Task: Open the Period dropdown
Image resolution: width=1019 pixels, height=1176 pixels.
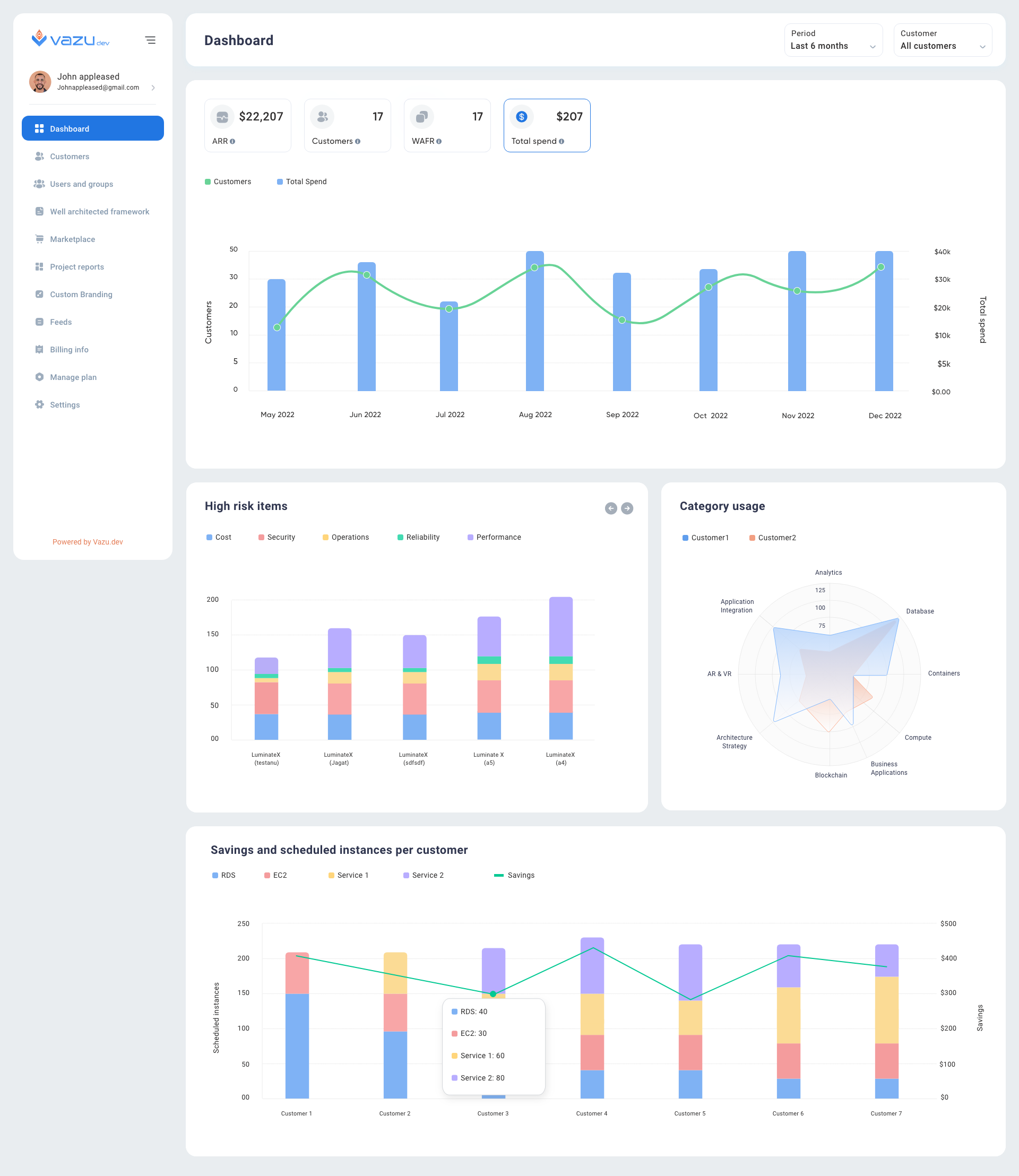Action: (x=833, y=40)
